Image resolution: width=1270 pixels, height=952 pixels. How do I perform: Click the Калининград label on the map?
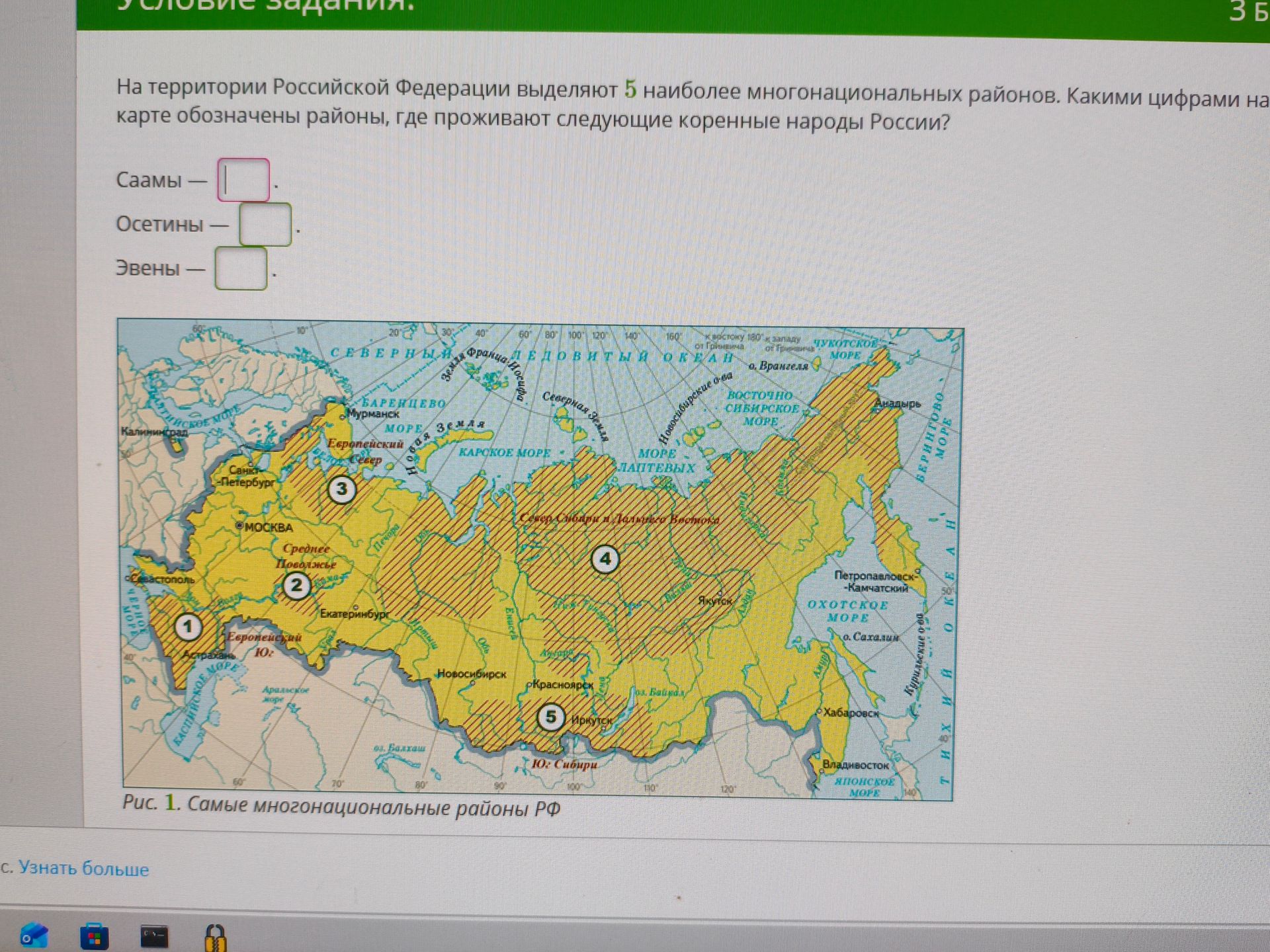[154, 432]
